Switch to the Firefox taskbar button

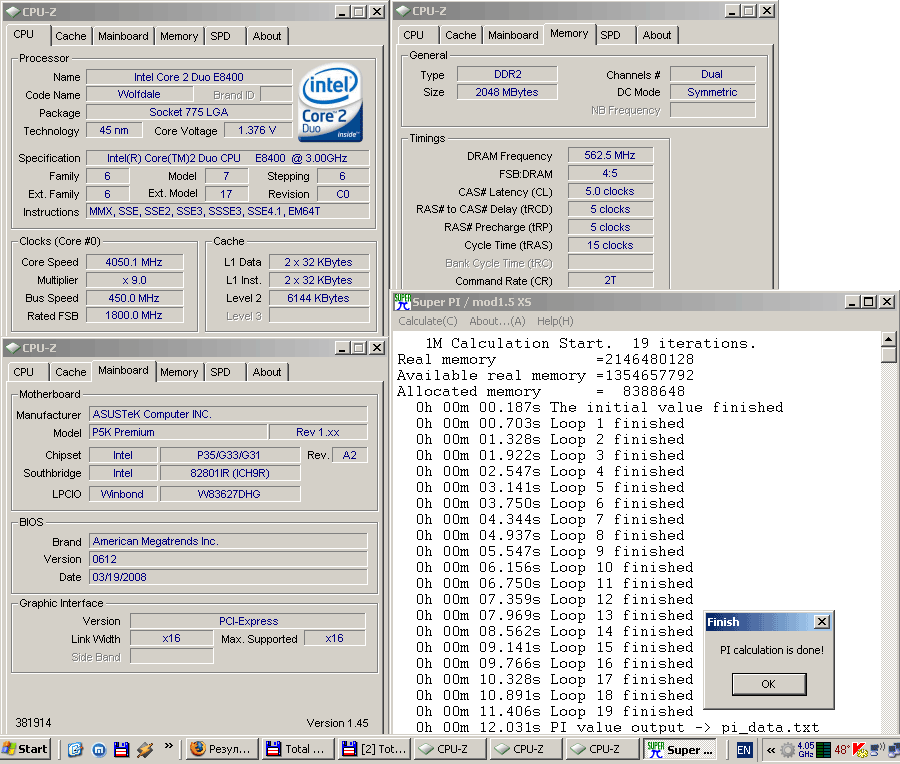point(222,749)
